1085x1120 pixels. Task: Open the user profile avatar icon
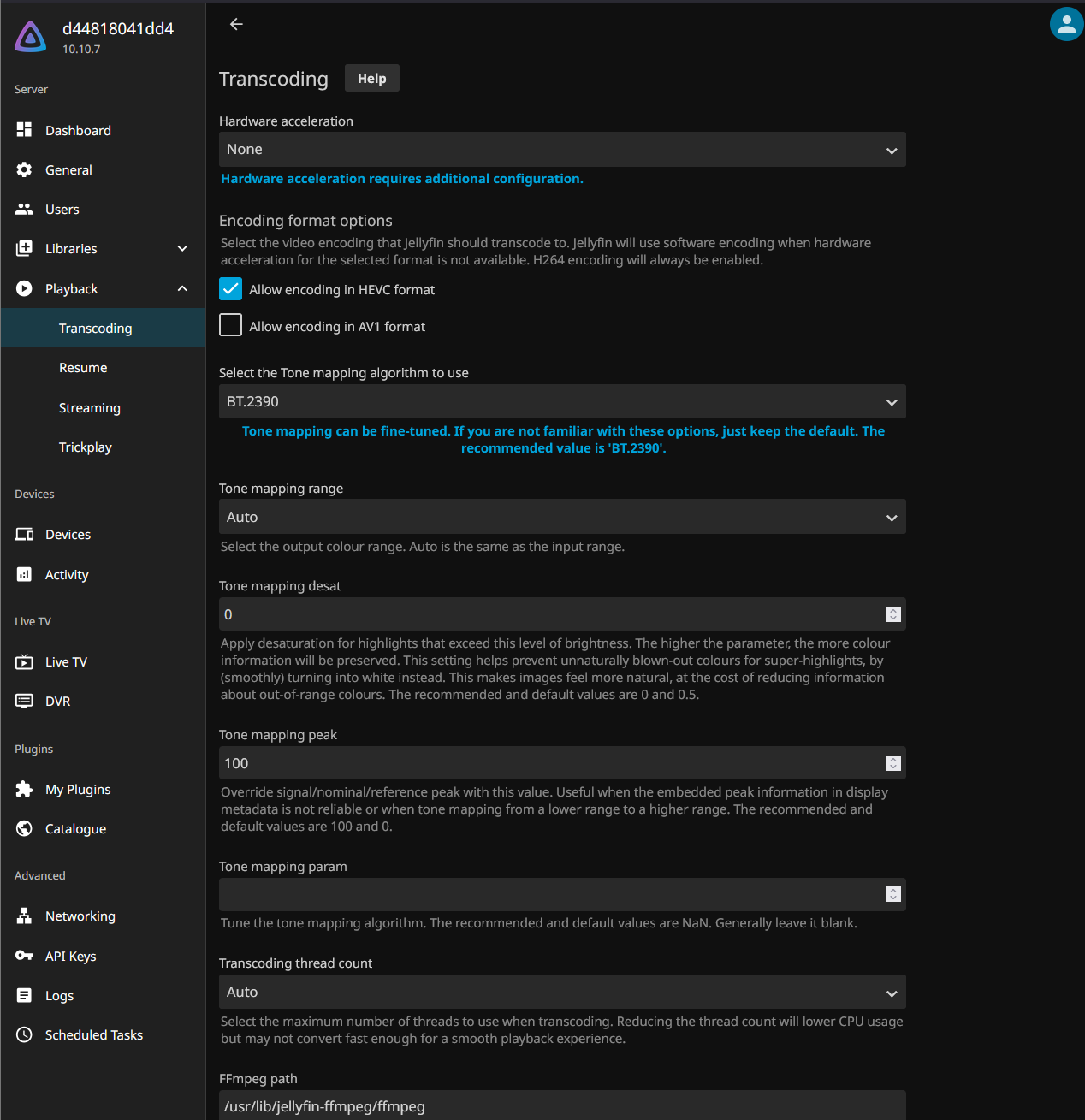tap(1066, 24)
